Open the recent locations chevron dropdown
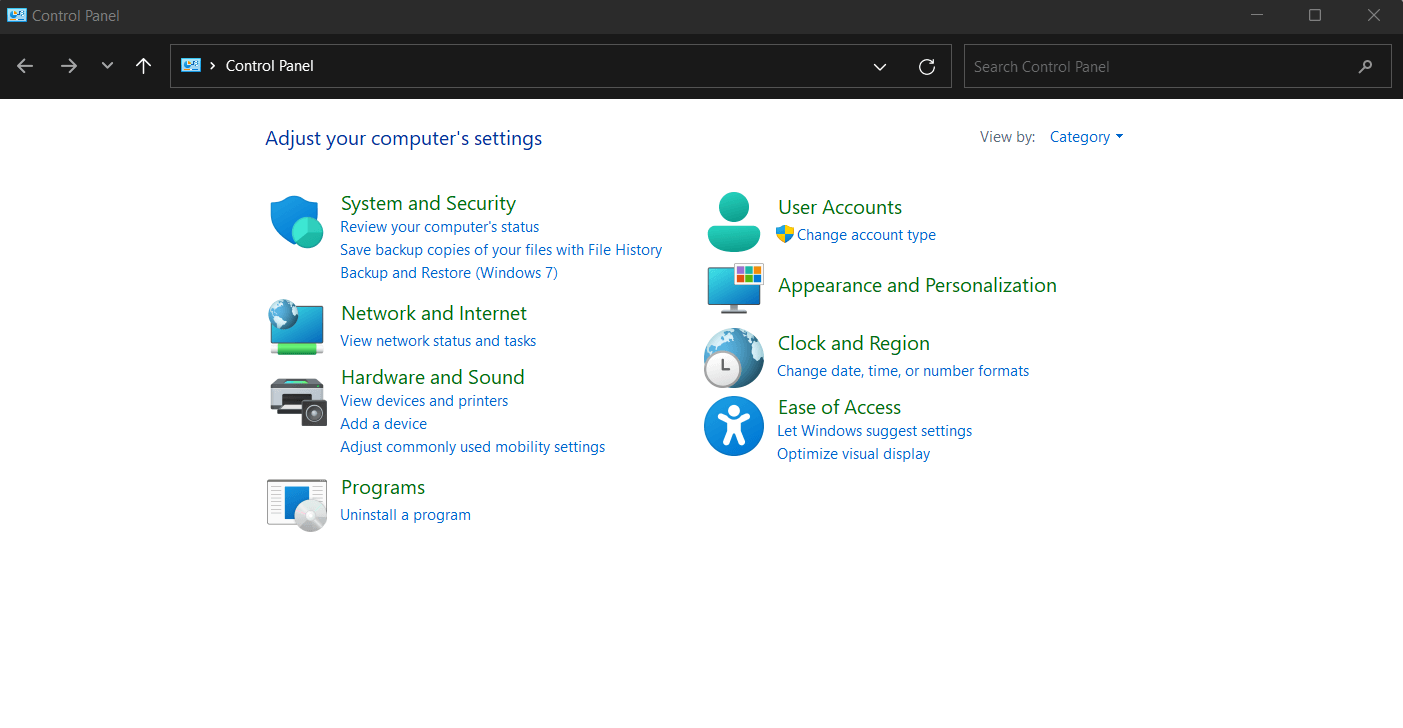 pyautogui.click(x=107, y=66)
